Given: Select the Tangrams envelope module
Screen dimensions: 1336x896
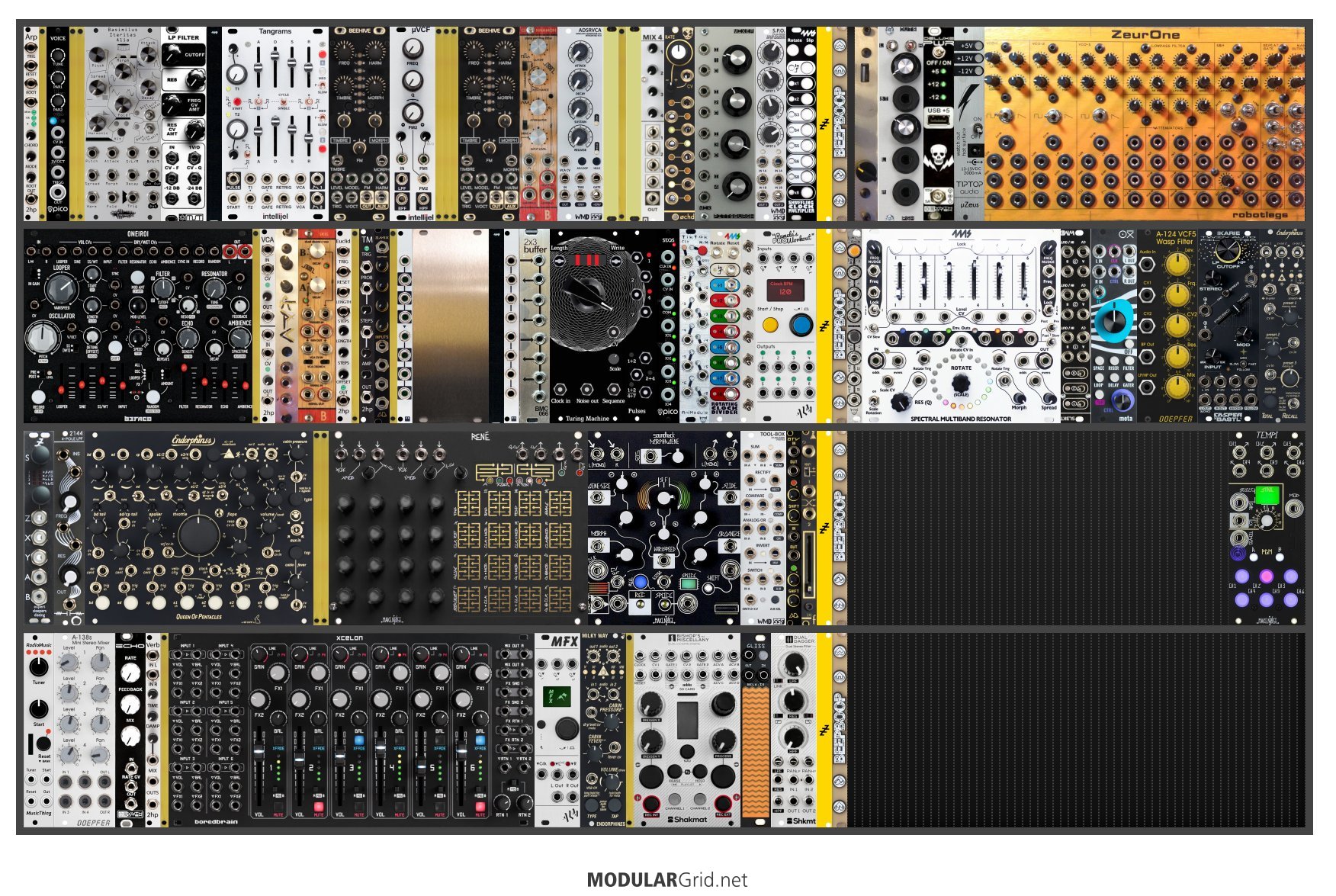Looking at the screenshot, I should click(275, 124).
